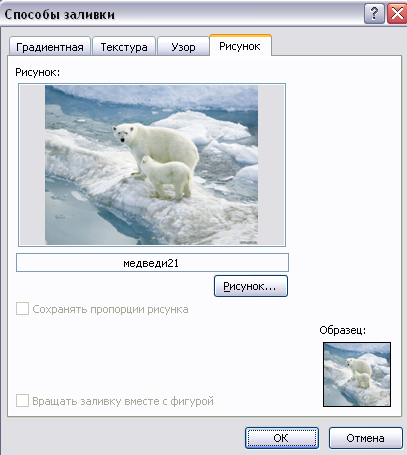
Task: Click the Образец: label
Action: [x=343, y=330]
